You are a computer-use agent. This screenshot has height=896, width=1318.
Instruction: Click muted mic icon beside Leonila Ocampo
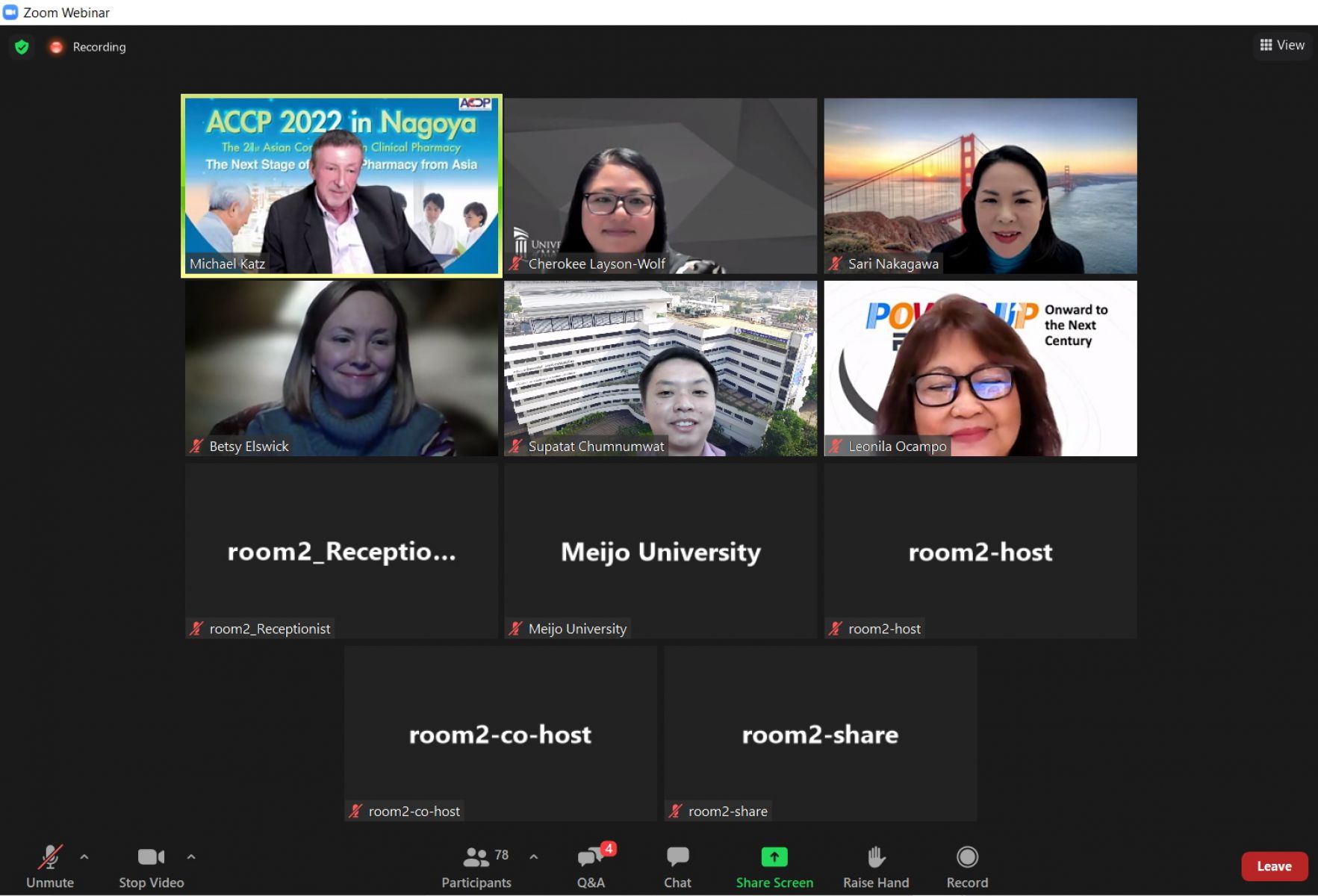point(836,446)
